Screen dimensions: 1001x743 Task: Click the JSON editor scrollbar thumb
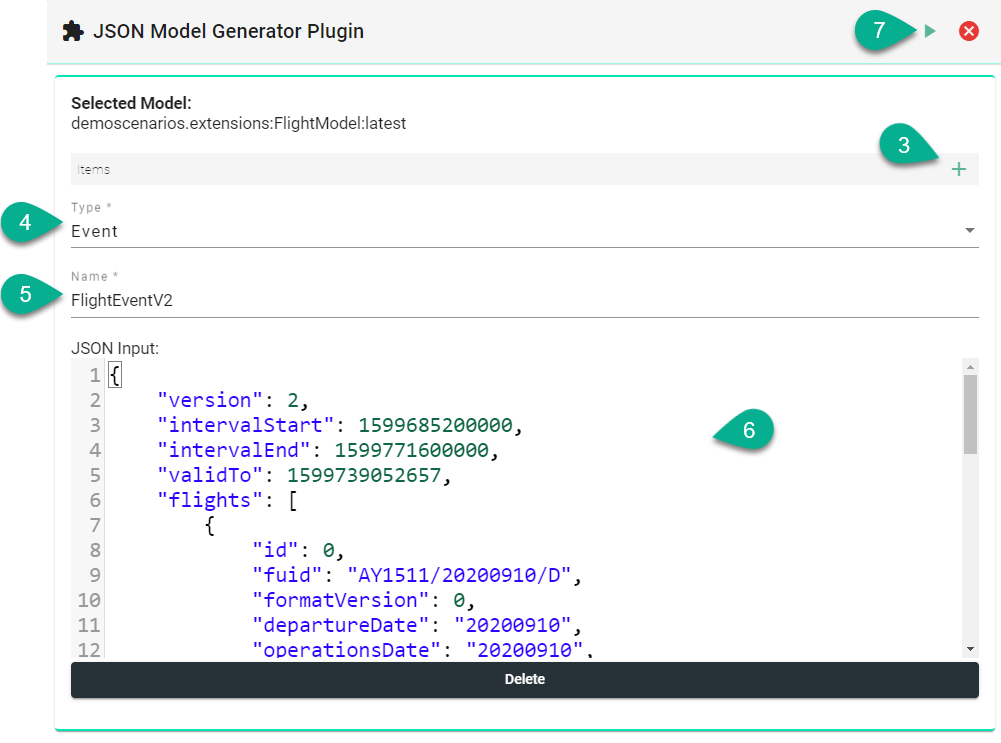coord(970,414)
